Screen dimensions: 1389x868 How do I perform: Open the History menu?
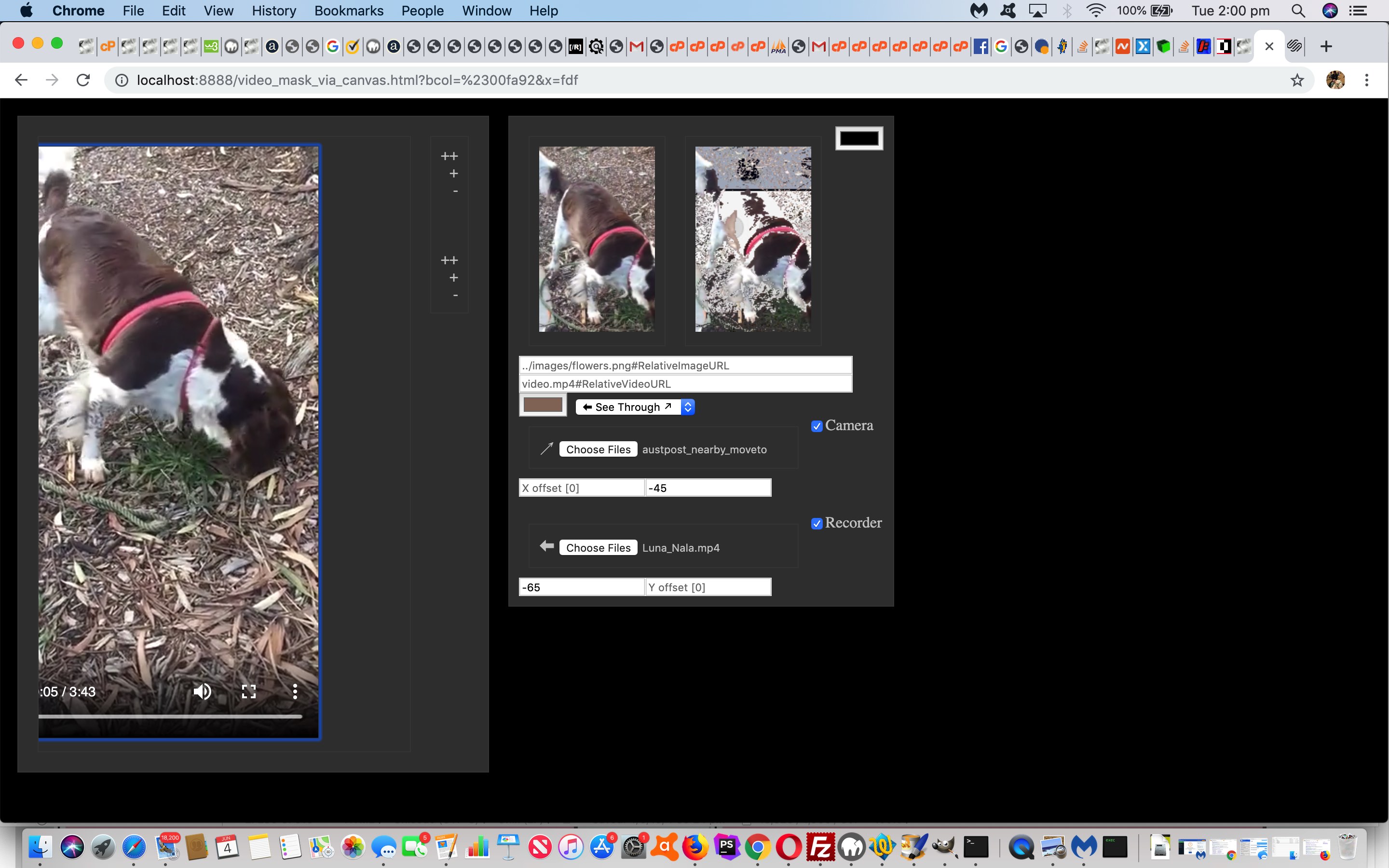pyautogui.click(x=274, y=11)
